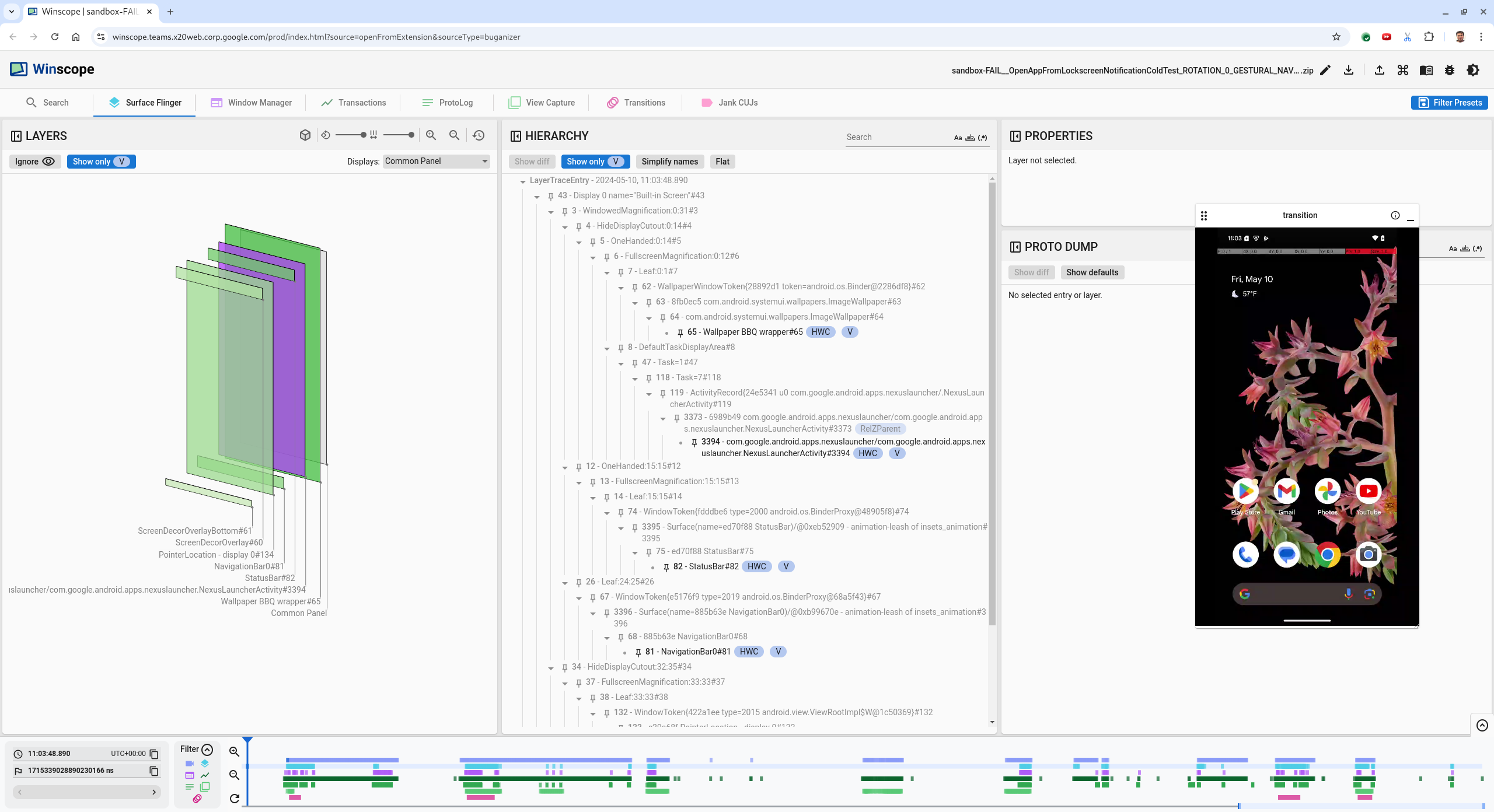
Task: Edit the trace file name
Action: (x=1325, y=70)
